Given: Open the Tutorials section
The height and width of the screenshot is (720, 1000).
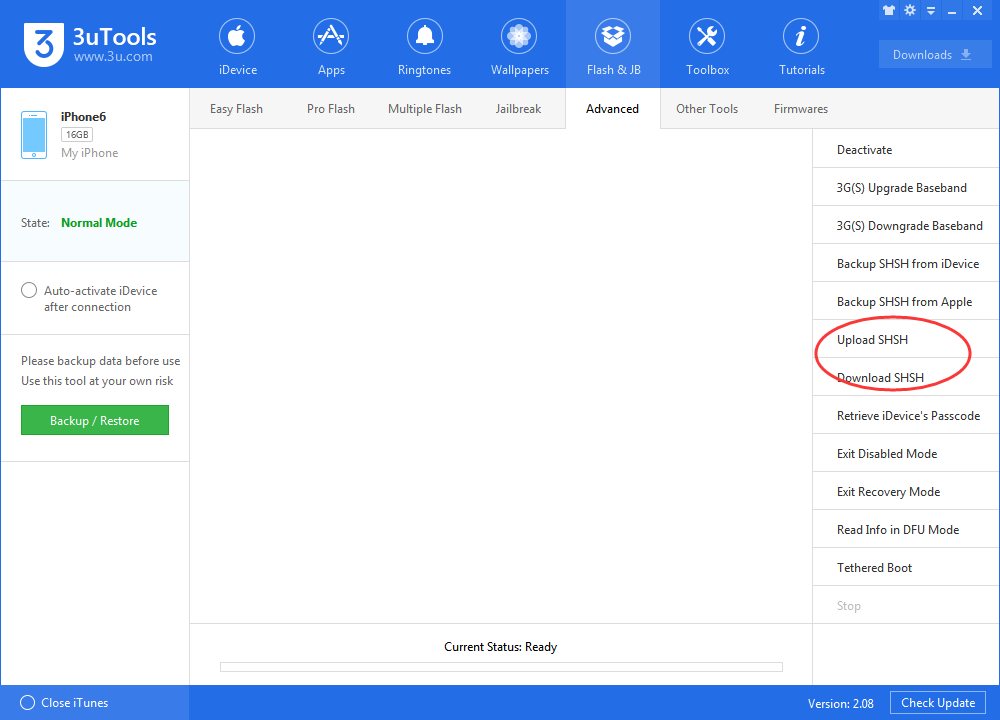Looking at the screenshot, I should click(801, 47).
